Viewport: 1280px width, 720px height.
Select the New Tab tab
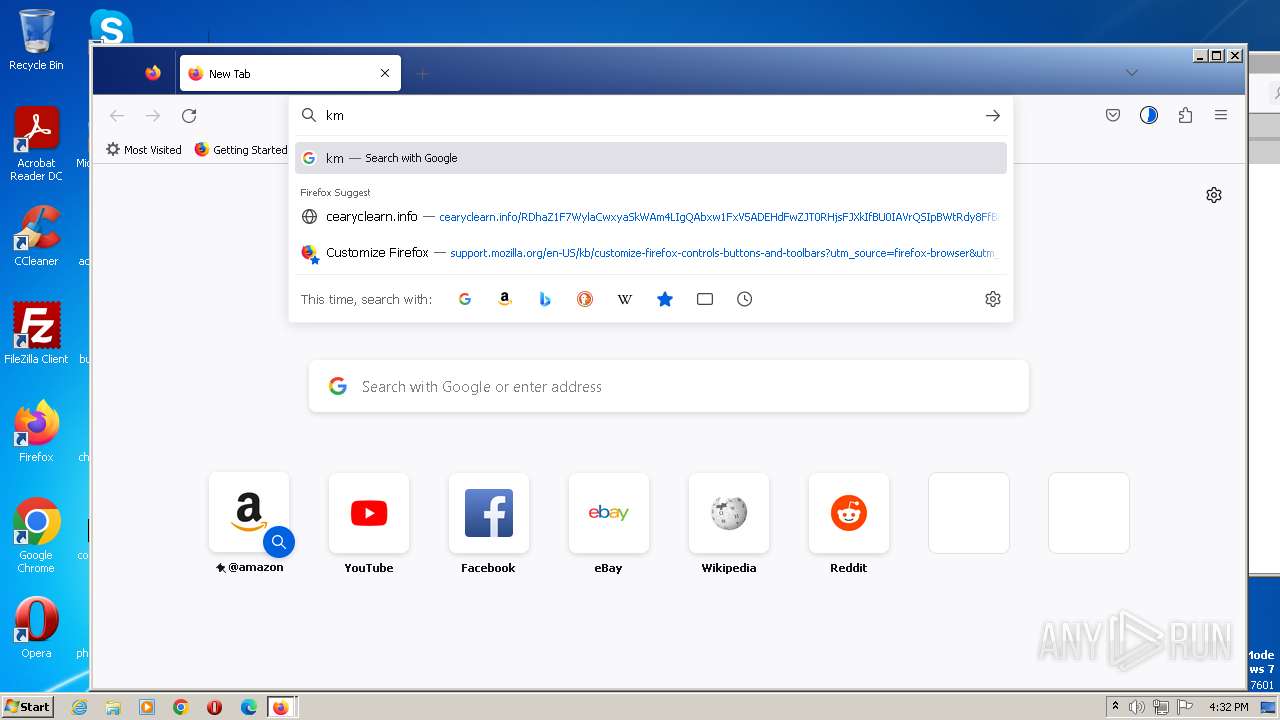click(x=290, y=73)
